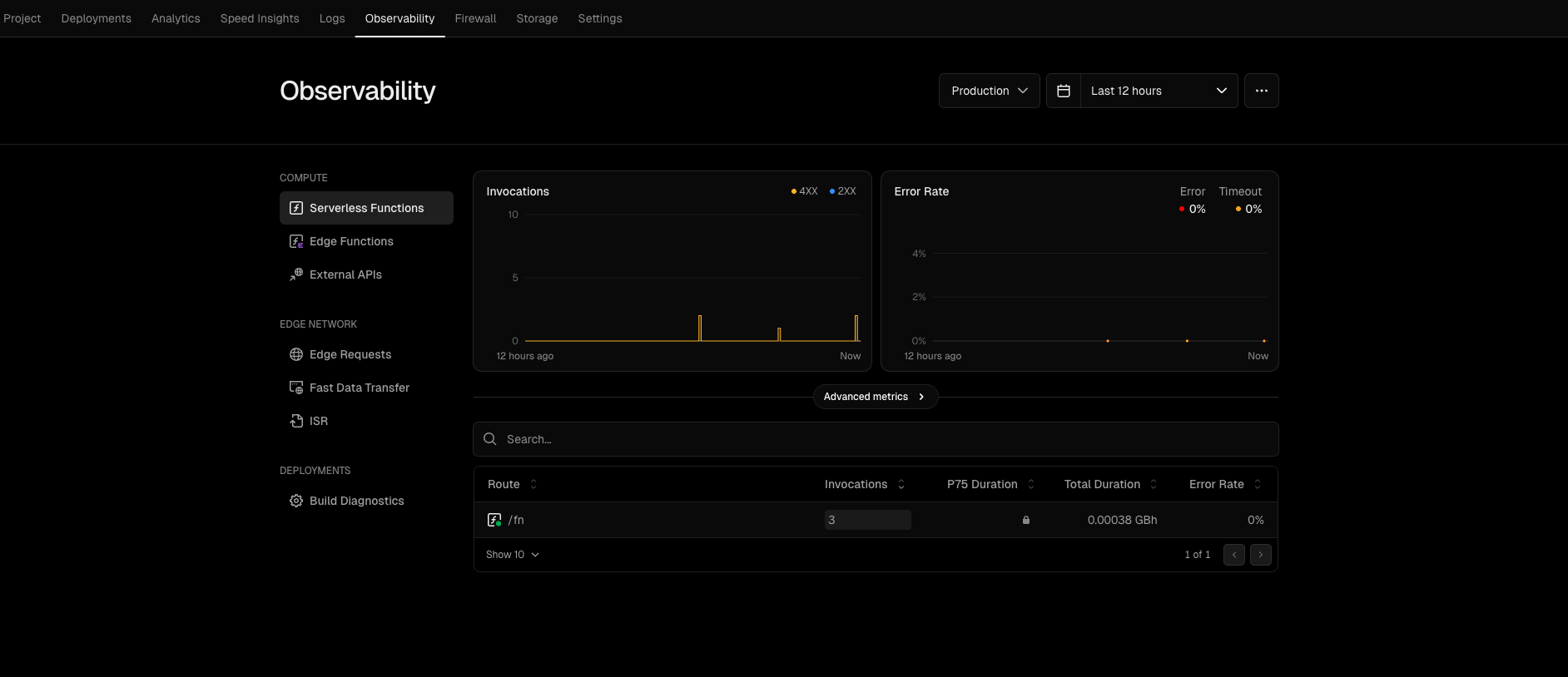Click the Serverless Functions sidebar icon
Image resolution: width=1568 pixels, height=677 pixels.
[x=296, y=208]
